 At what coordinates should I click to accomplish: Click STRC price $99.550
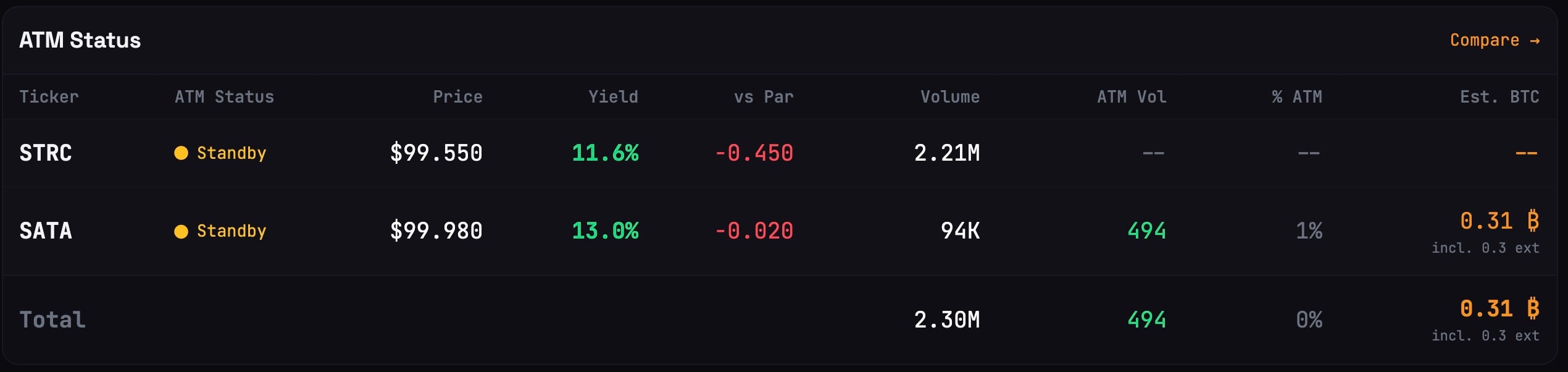(436, 153)
